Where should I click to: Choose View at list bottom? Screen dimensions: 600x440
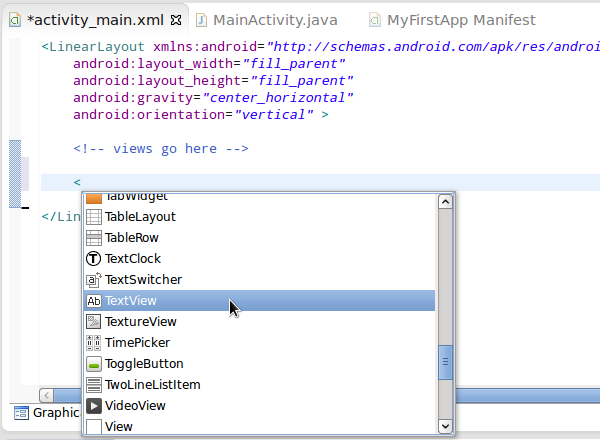(x=259, y=426)
